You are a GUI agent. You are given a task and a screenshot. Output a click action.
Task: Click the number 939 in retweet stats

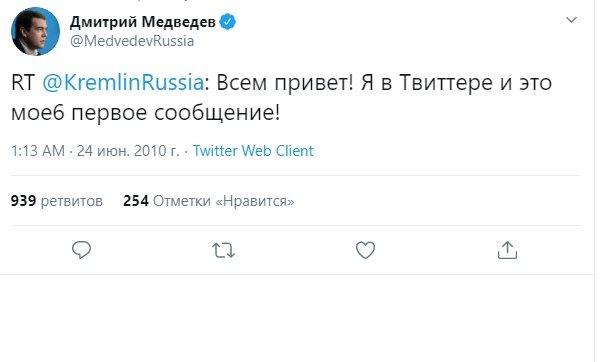(24, 201)
